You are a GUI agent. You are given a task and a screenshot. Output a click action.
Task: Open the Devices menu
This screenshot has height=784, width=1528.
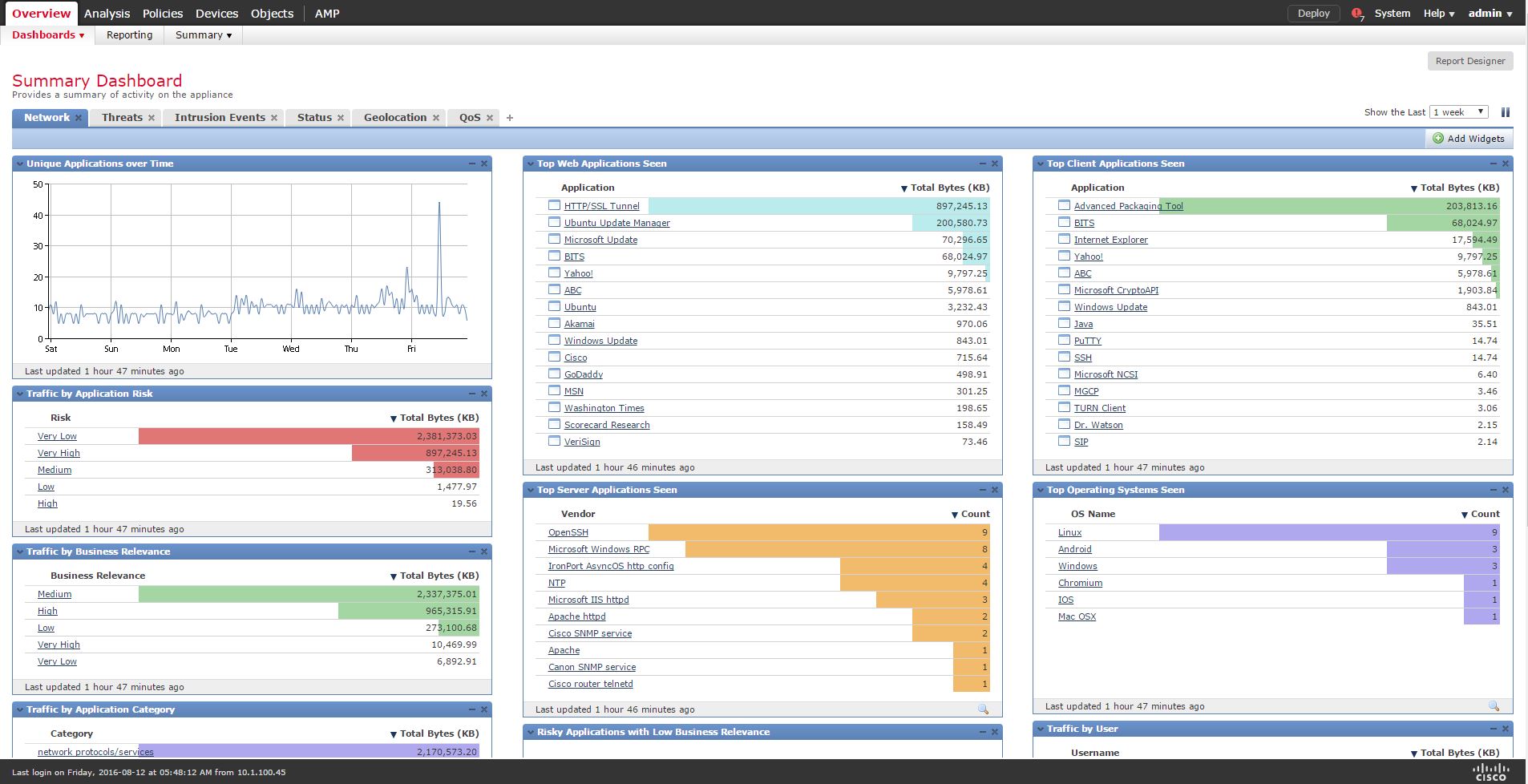pos(216,14)
